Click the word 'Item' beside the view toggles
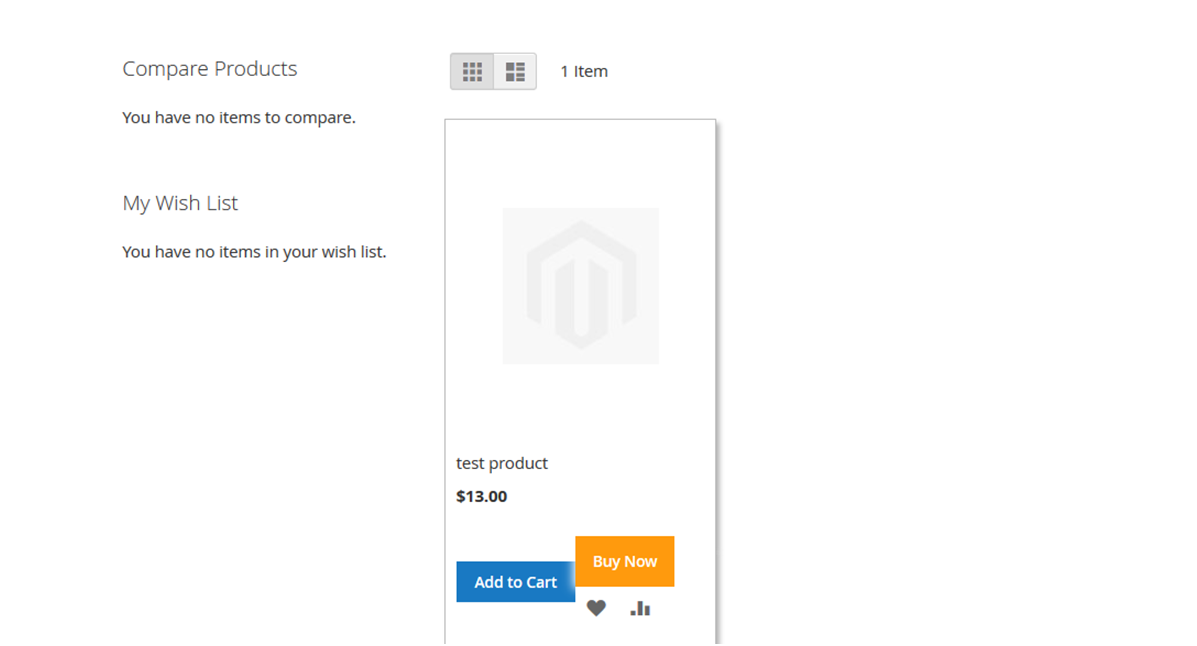The width and height of the screenshot is (1197, 646). 591,72
